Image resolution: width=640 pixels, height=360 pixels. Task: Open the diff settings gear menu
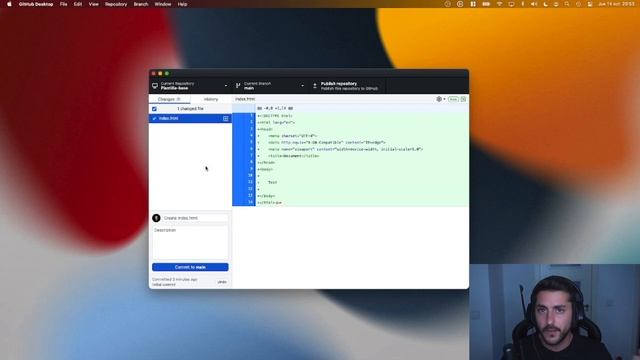point(440,99)
